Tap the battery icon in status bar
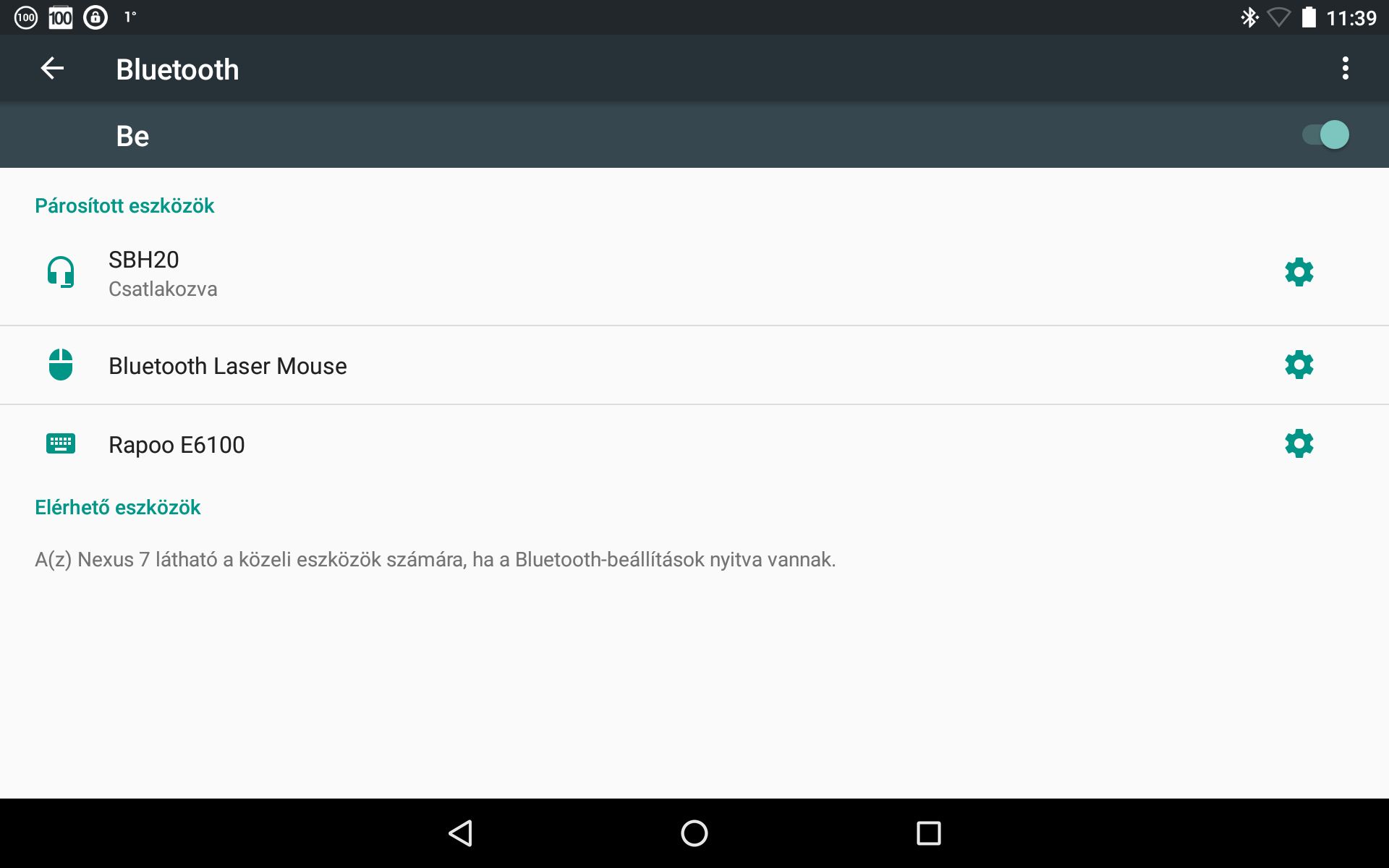The height and width of the screenshot is (868, 1389). 1309,17
